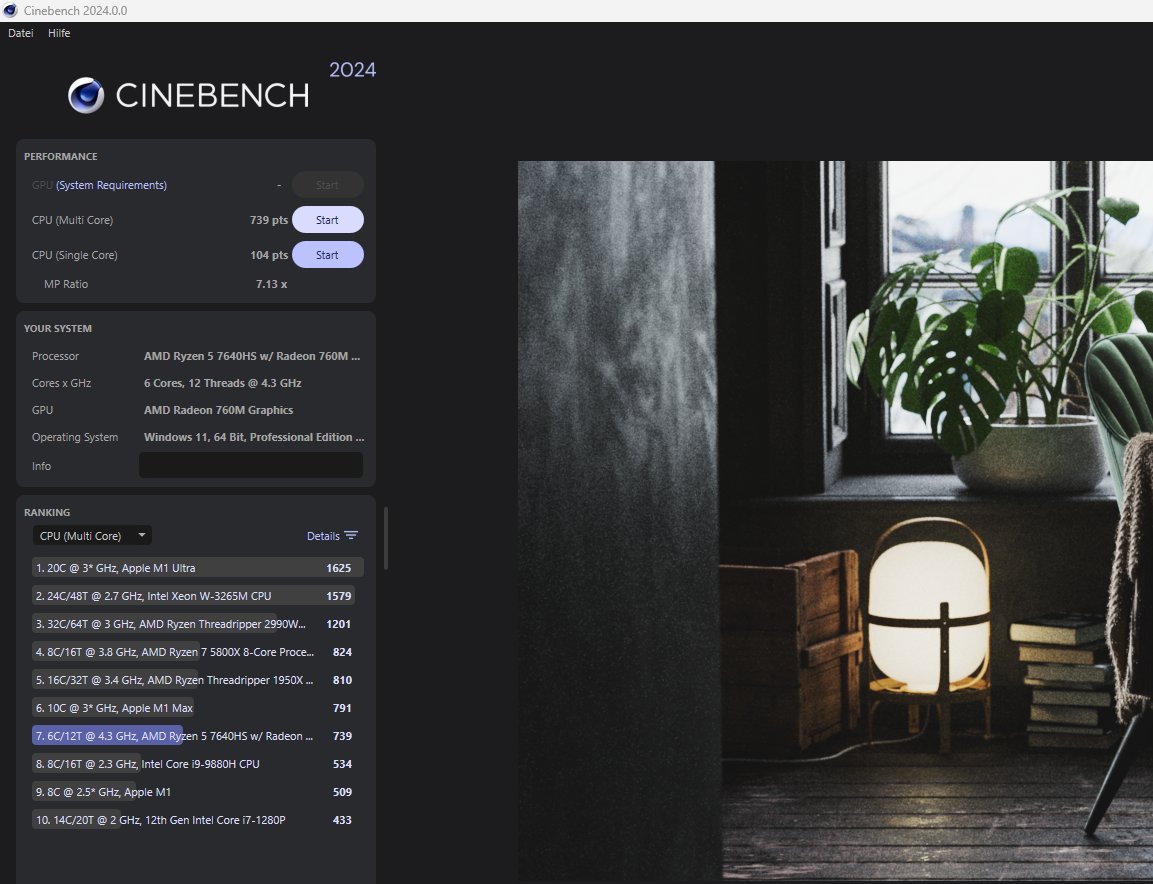Click the 2024 version label

coord(352,69)
